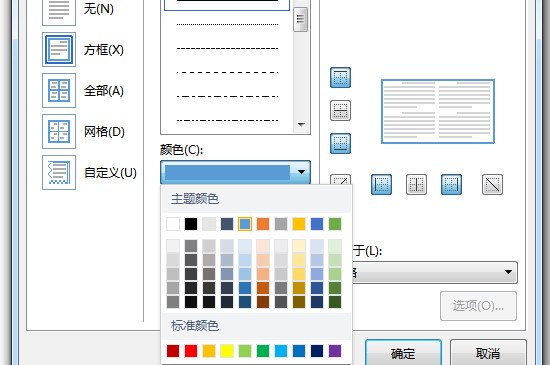Toggle the top border button in preview
This screenshot has height=365, width=550.
pos(340,77)
